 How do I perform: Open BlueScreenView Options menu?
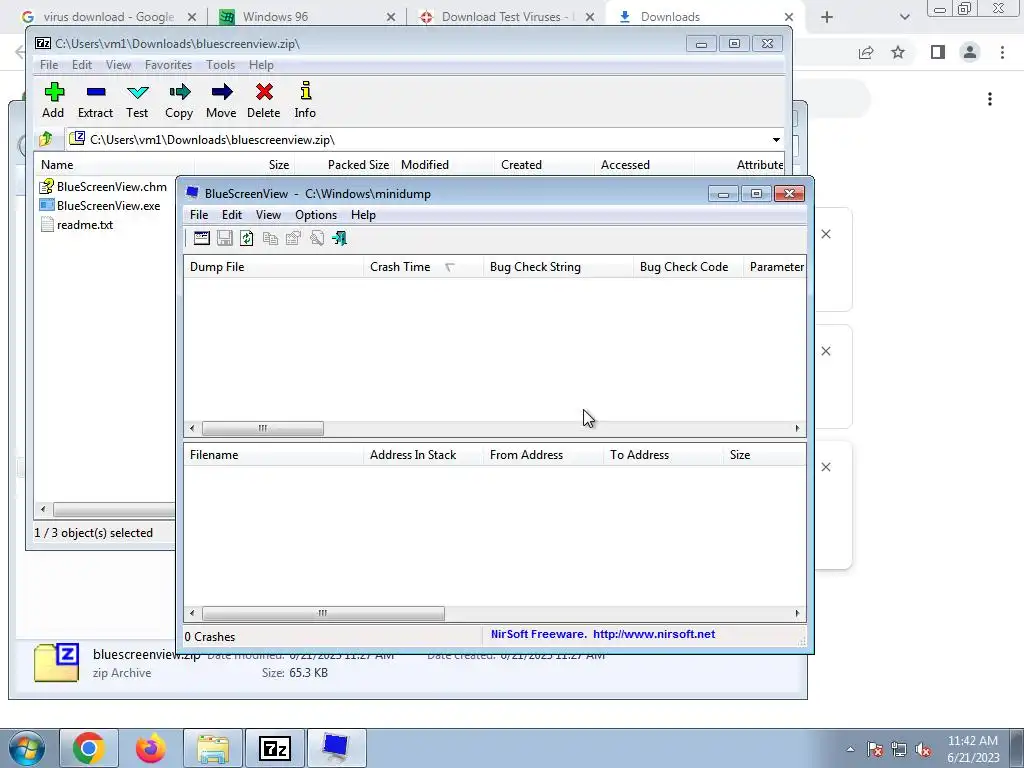[x=316, y=215]
